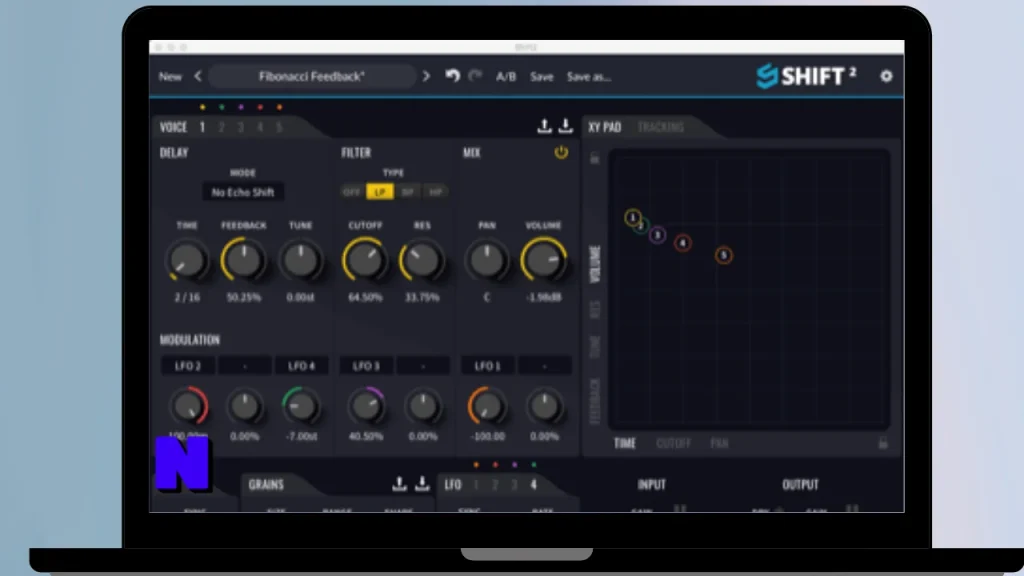Switch to the TRACKING tab
This screenshot has height=576, width=1024.
(x=660, y=127)
